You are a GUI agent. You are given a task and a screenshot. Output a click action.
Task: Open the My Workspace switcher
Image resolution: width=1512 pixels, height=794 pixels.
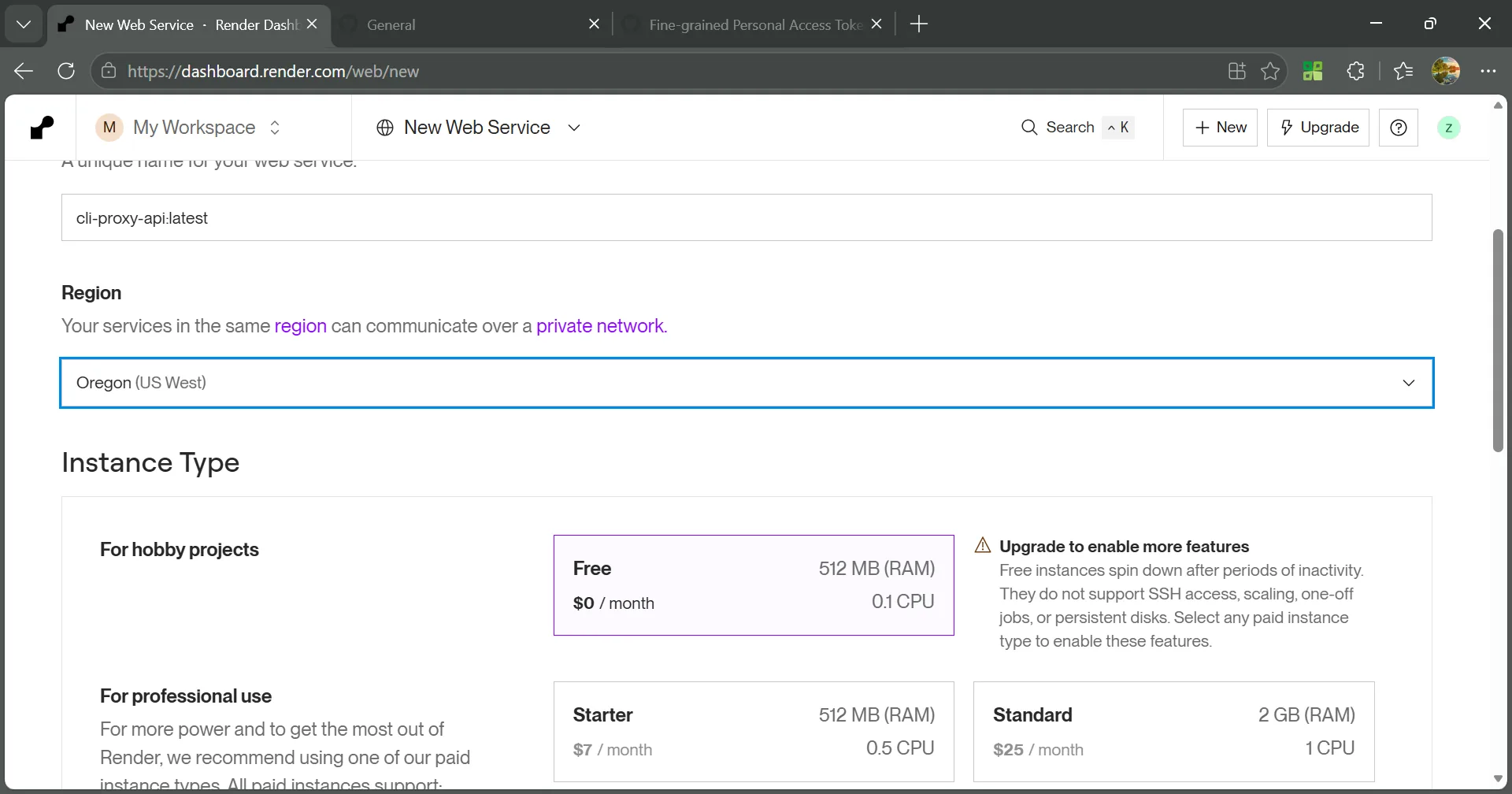coord(189,128)
